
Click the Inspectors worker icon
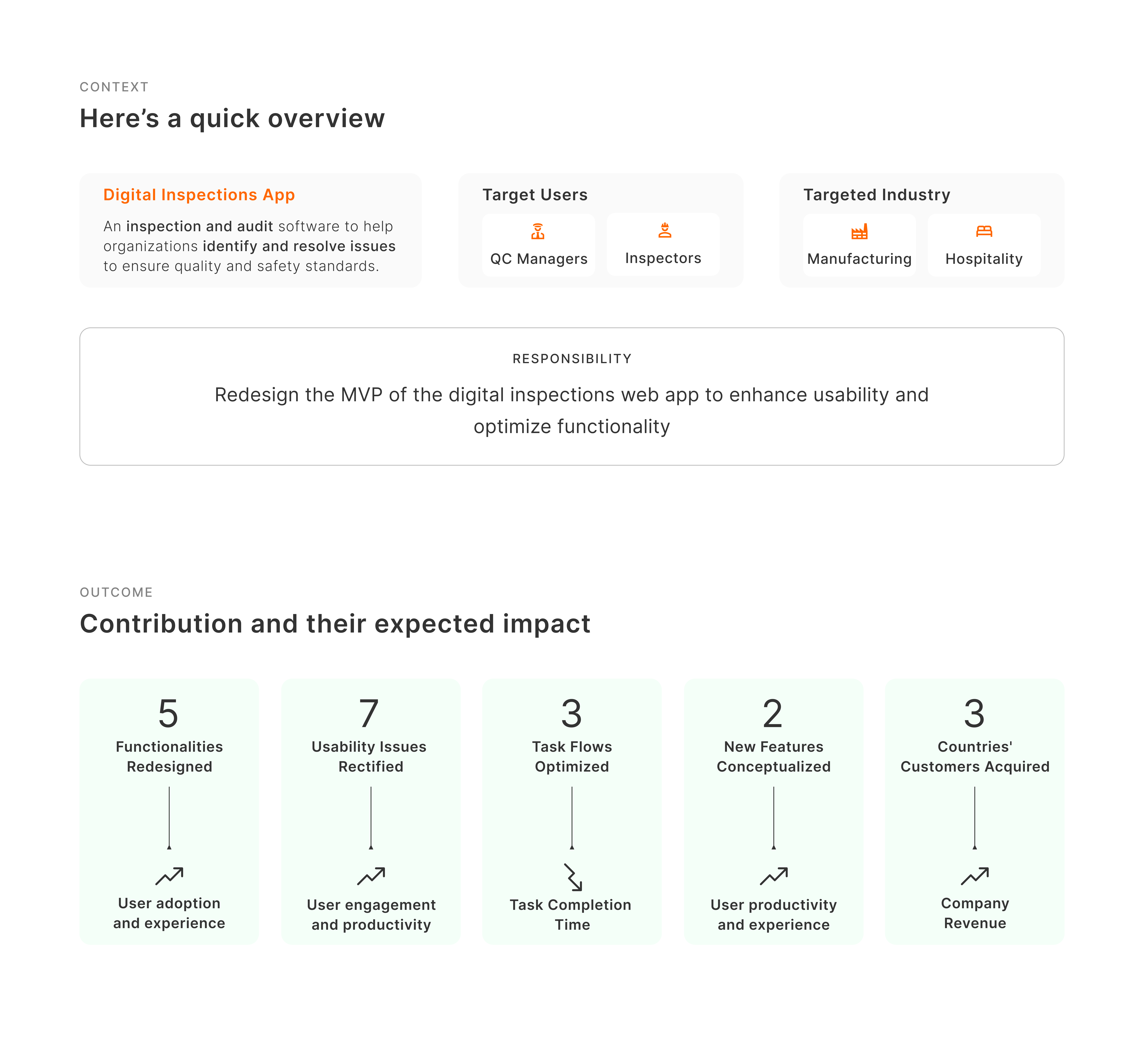pos(665,231)
